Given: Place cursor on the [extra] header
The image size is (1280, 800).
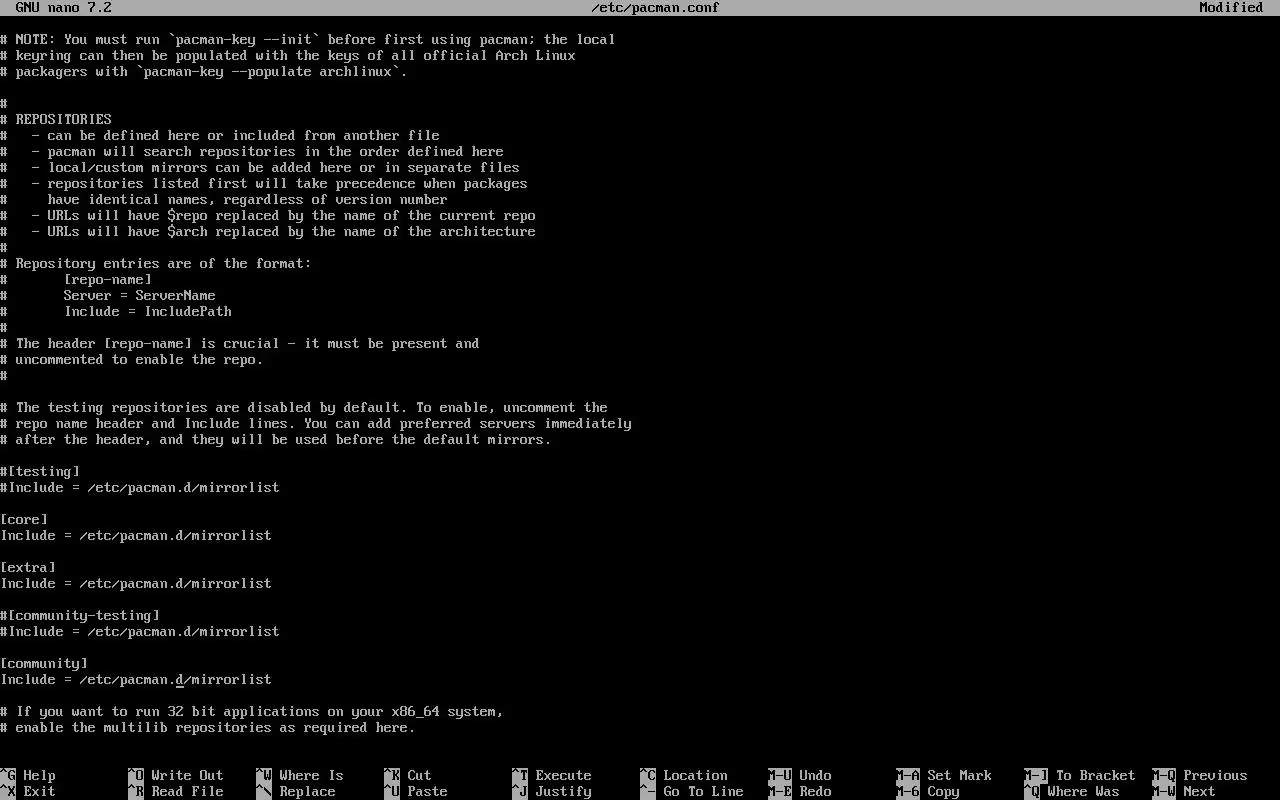Looking at the screenshot, I should tap(28, 567).
